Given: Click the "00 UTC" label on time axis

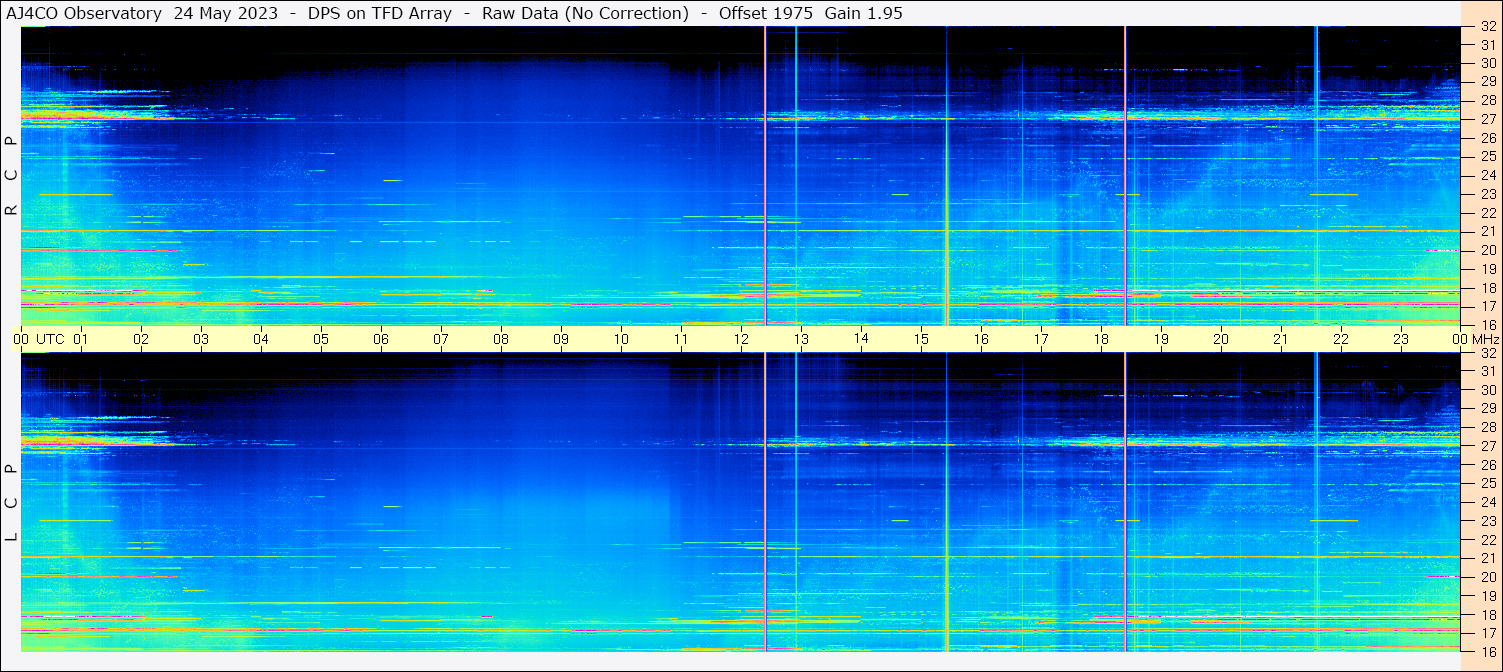Looking at the screenshot, I should [38, 339].
